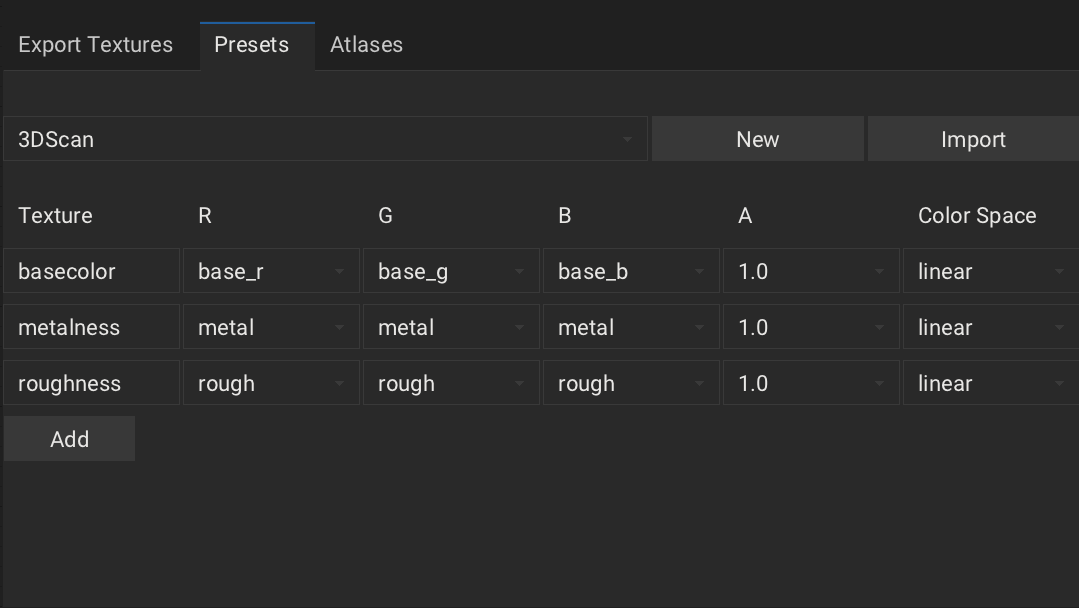Click the New preset button
The height and width of the screenshot is (608, 1079).
757,139
